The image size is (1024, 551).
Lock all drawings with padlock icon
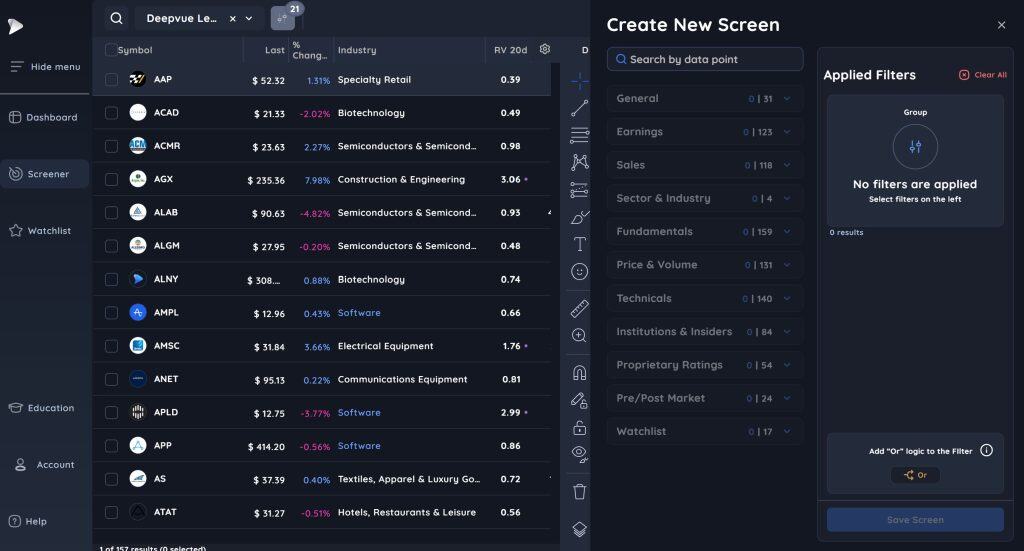[579, 428]
